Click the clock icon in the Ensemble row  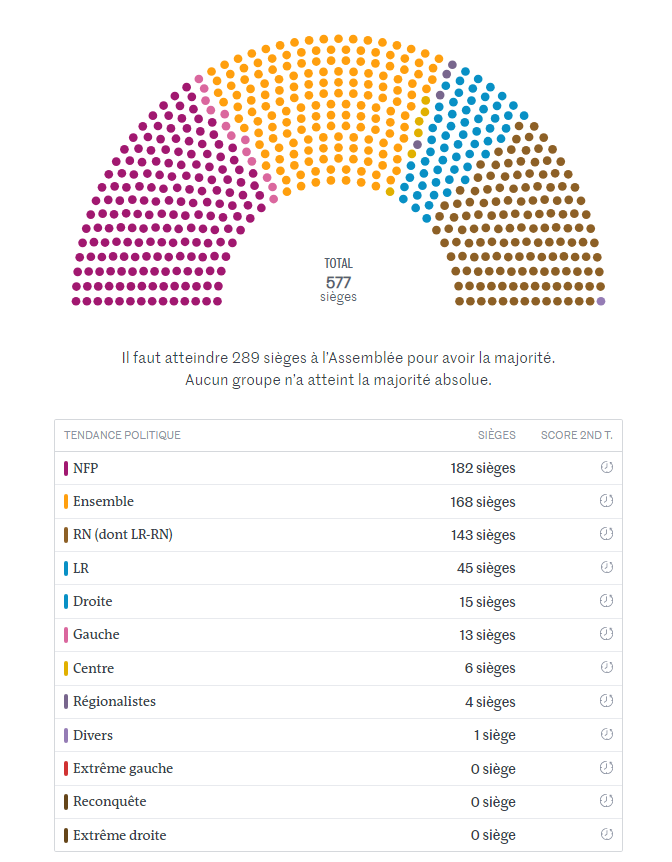(606, 501)
